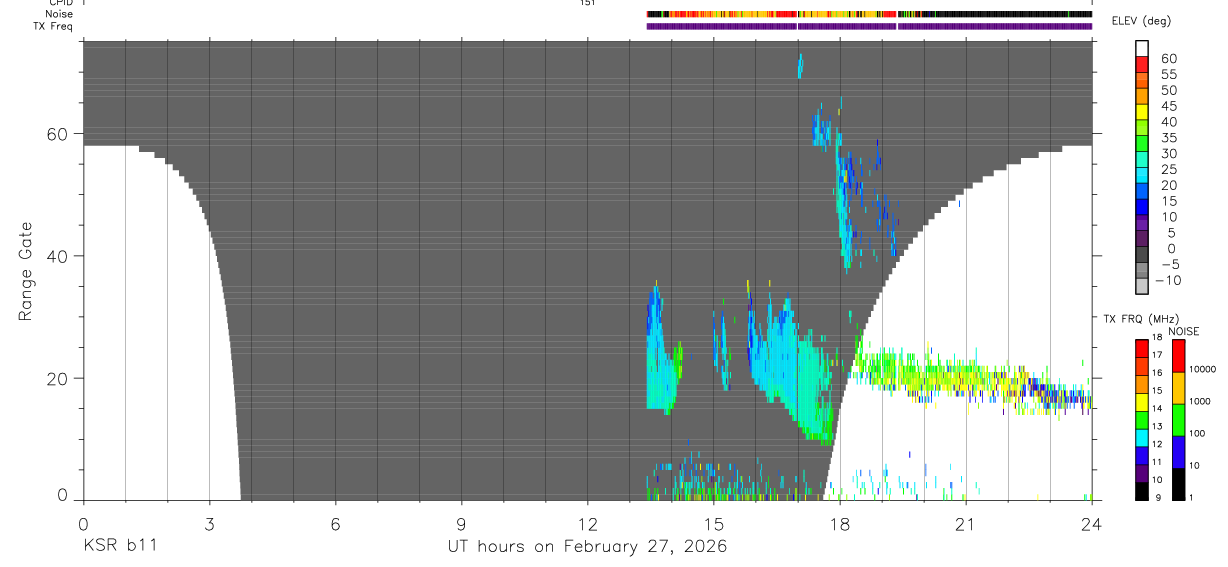Viewport: 1228px width, 567px height.
Task: Click the '25' label on the ELEV scale
Action: [1168, 170]
